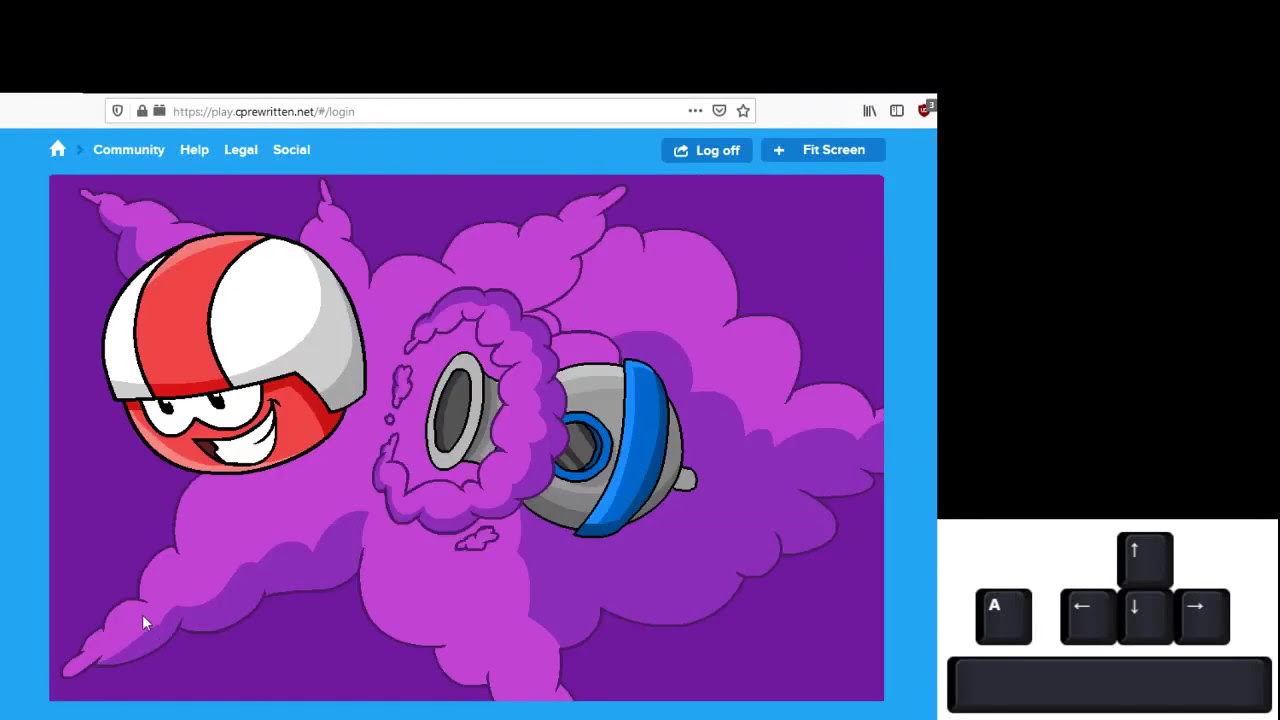Open the page actions three-dot menu

click(x=695, y=111)
